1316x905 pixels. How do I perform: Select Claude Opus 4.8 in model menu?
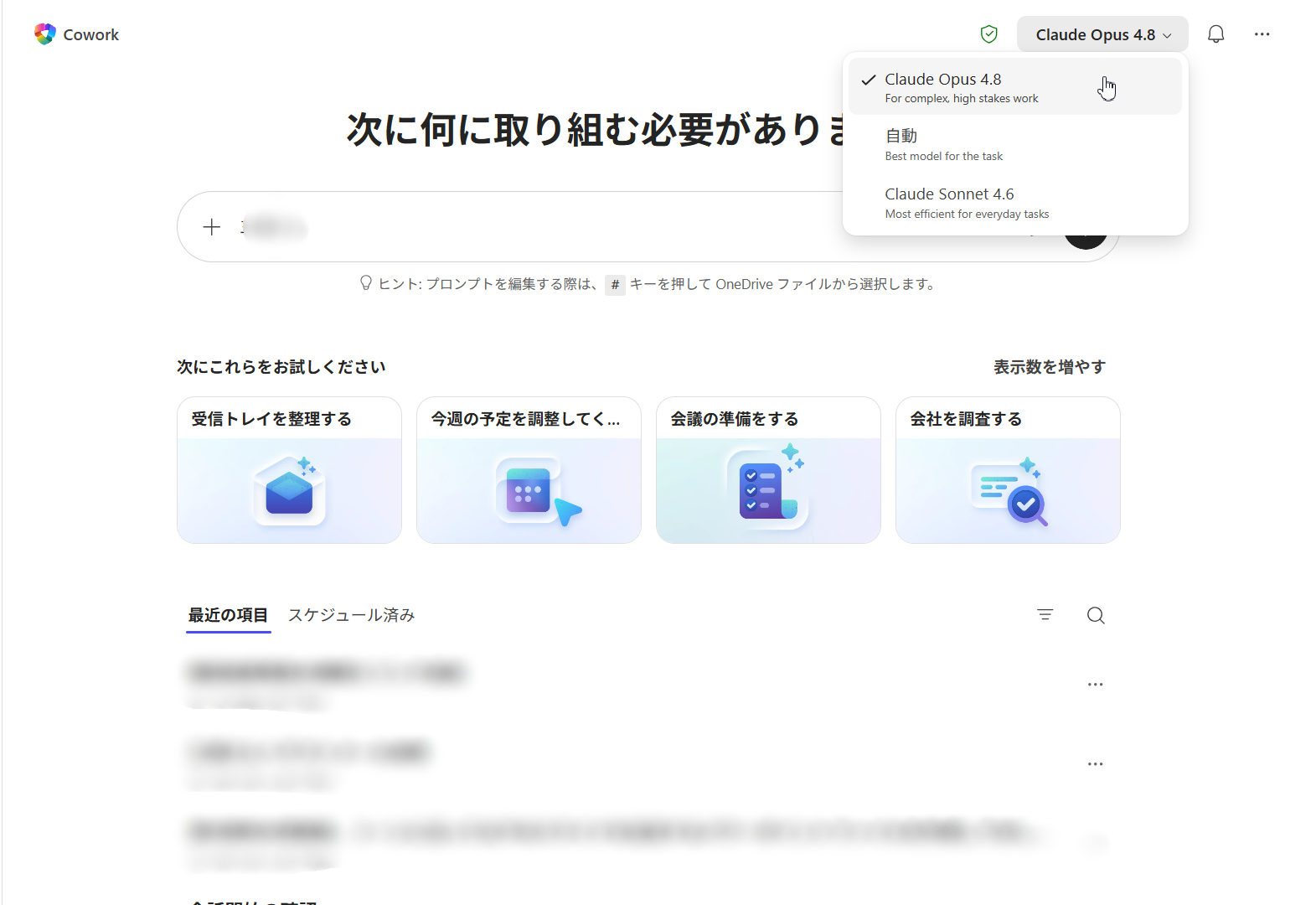(x=1015, y=86)
